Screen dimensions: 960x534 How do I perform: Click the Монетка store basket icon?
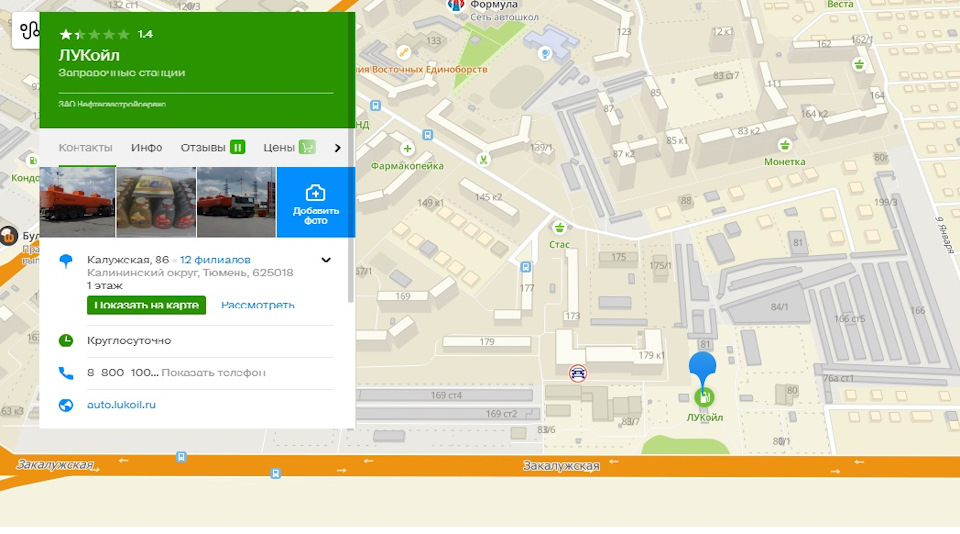tap(785, 145)
